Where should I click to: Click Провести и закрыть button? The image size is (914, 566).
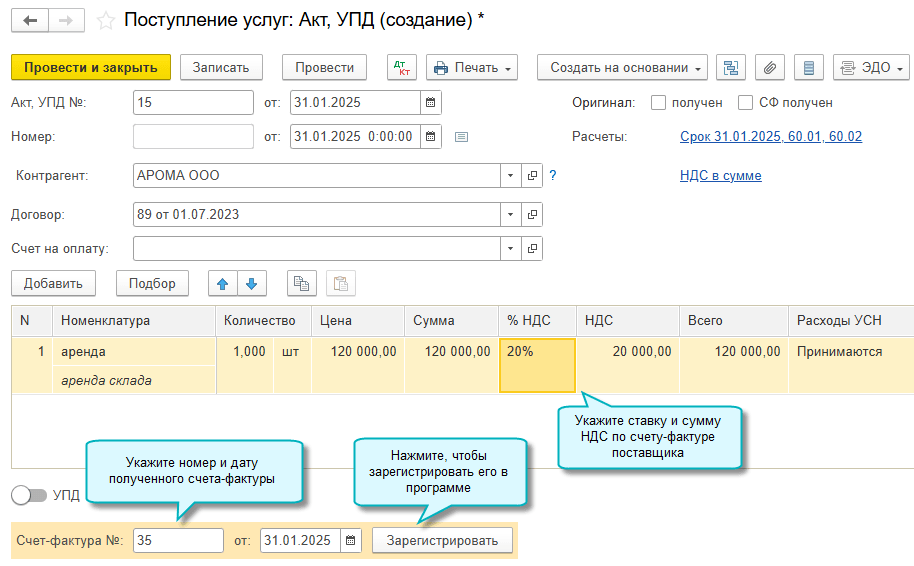point(91,68)
